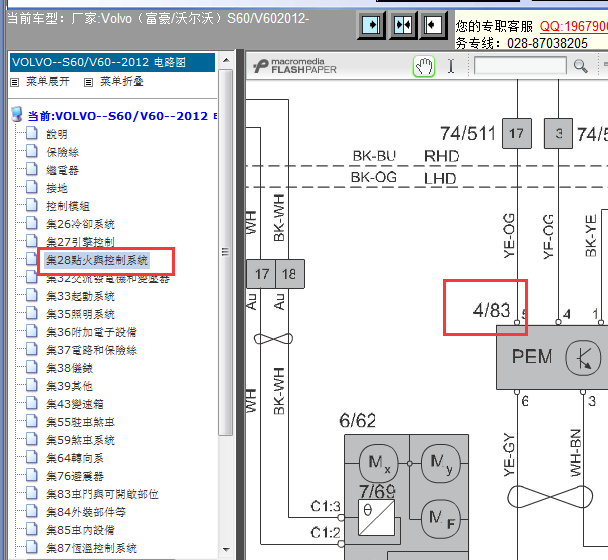Open 集33起動系統 in the tree
The image size is (608, 560).
click(80, 296)
